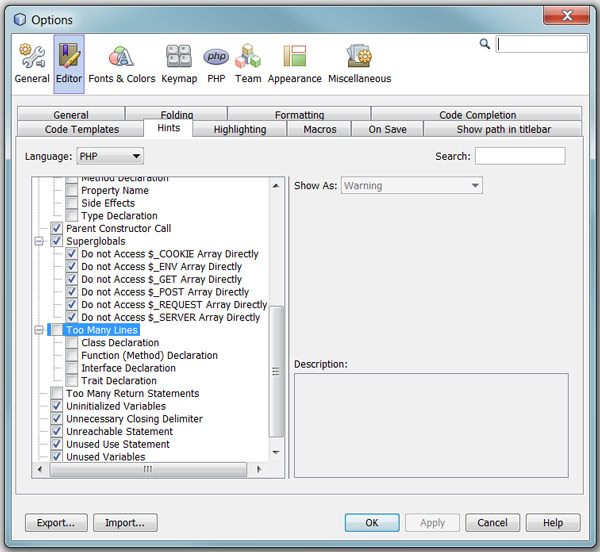Image resolution: width=600 pixels, height=552 pixels.
Task: Toggle Do not Access $_SERVER Array Directly
Action: coord(72,317)
